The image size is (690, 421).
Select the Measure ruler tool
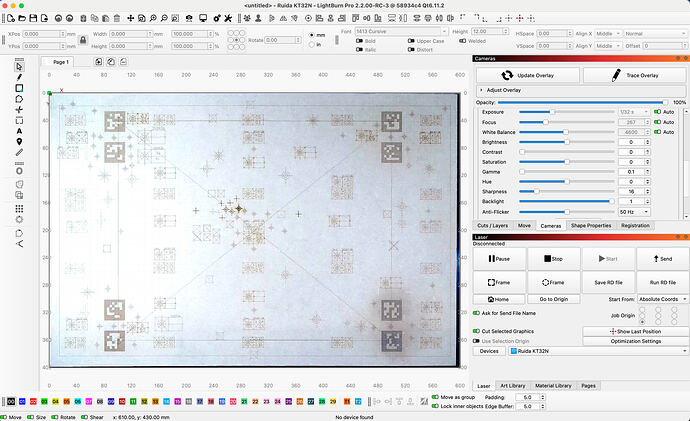(x=19, y=153)
